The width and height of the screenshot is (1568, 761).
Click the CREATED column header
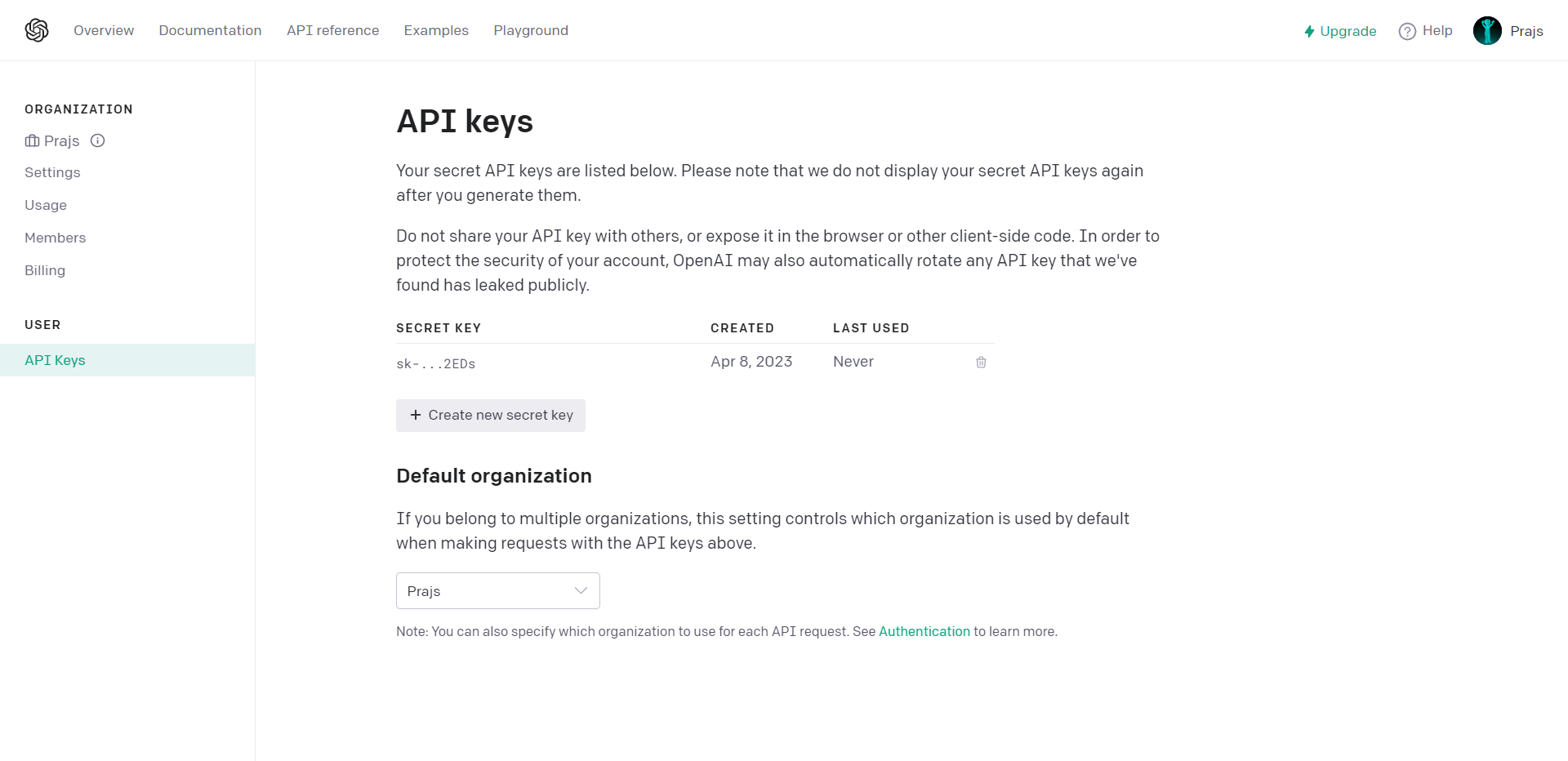pyautogui.click(x=742, y=328)
